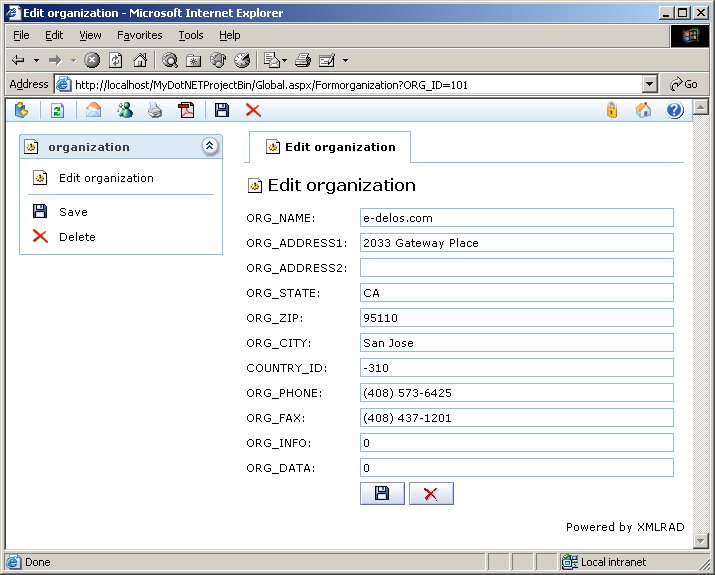Click the PDF export icon

click(186, 111)
